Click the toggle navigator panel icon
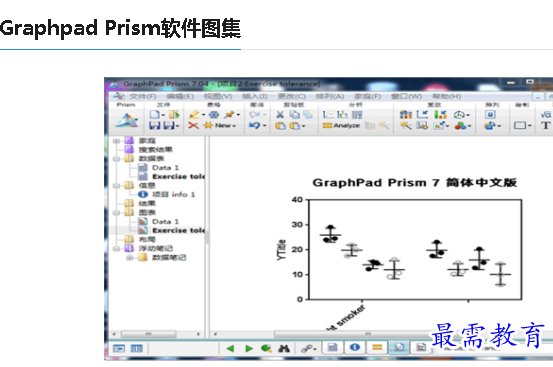Screen dimensions: 553x367 pyautogui.click(x=118, y=348)
